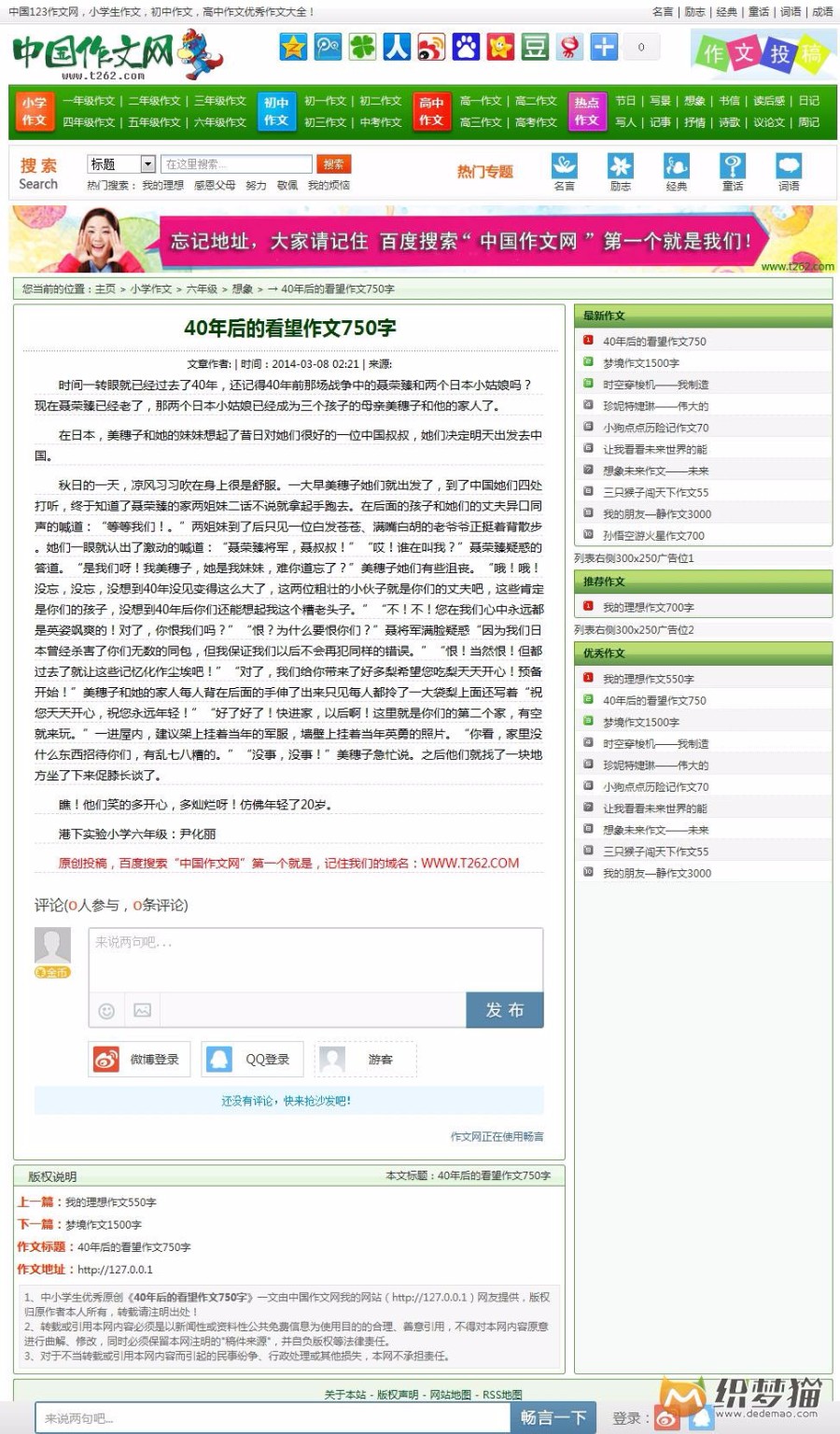Open the 六年级作文 menu item
Image resolution: width=840 pixels, height=1434 pixels.
coord(221,122)
